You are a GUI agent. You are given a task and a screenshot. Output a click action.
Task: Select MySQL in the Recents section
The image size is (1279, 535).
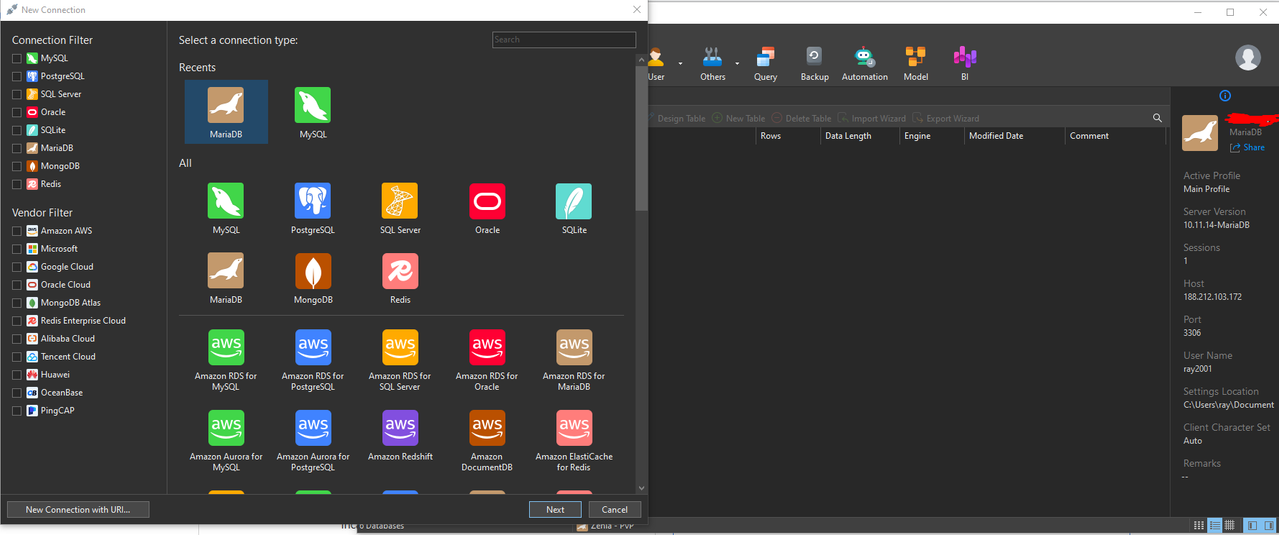coord(313,112)
